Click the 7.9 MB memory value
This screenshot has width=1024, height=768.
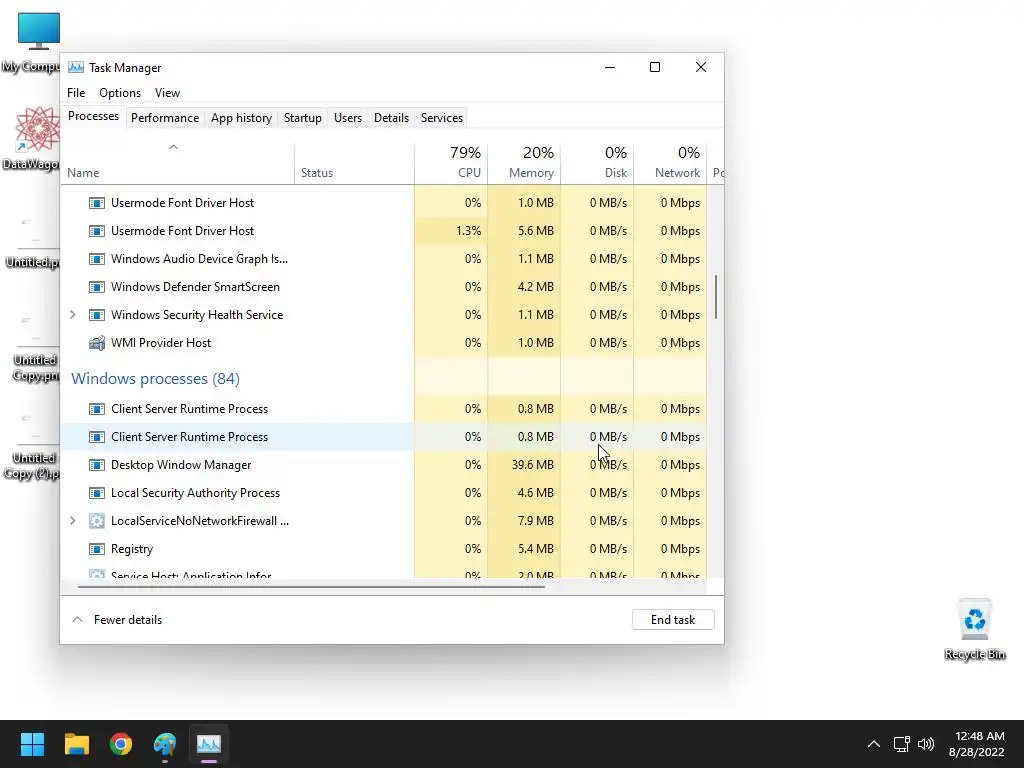[536, 521]
